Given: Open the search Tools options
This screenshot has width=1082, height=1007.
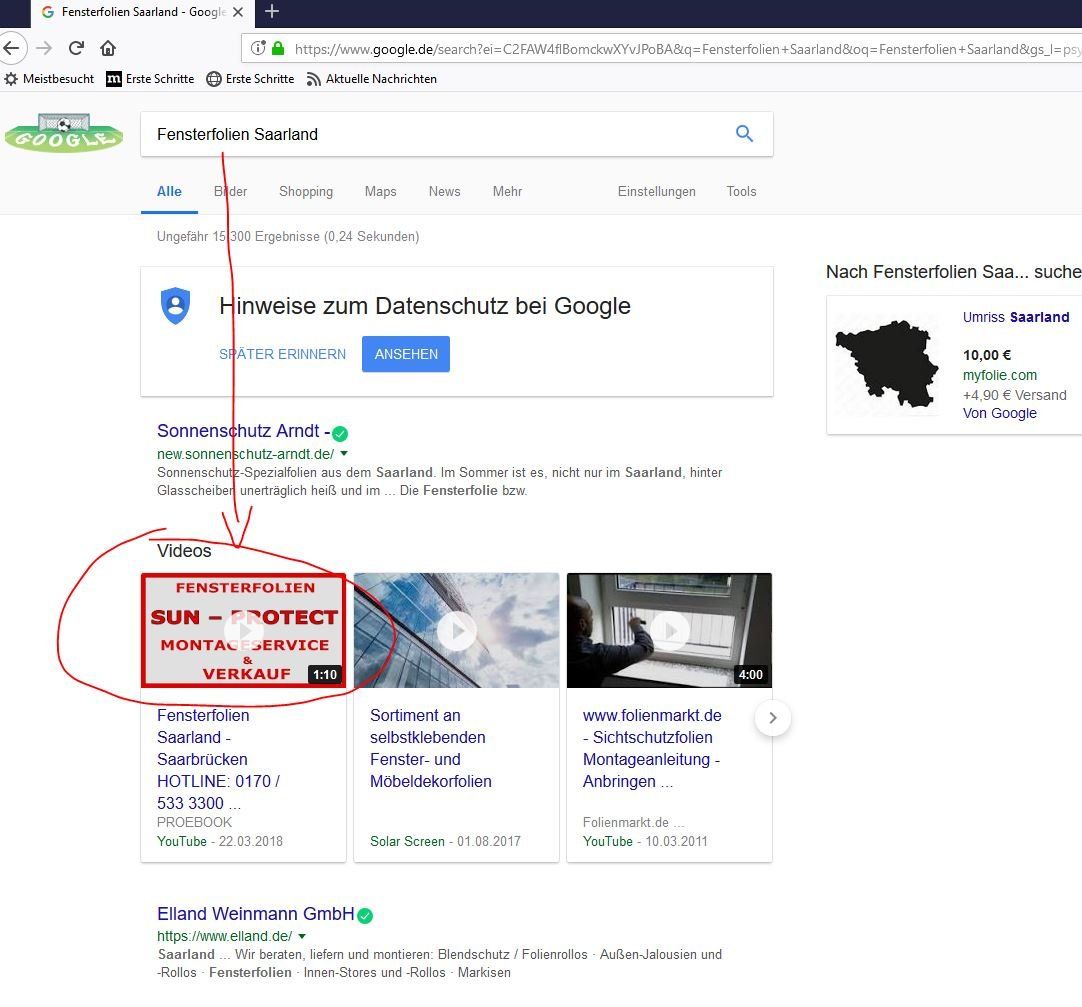Looking at the screenshot, I should [741, 191].
